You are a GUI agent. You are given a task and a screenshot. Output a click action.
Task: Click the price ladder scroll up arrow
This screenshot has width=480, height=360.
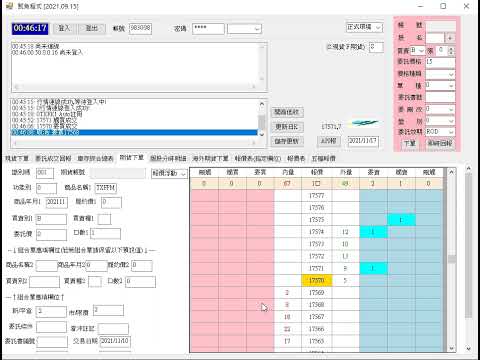(x=452, y=172)
